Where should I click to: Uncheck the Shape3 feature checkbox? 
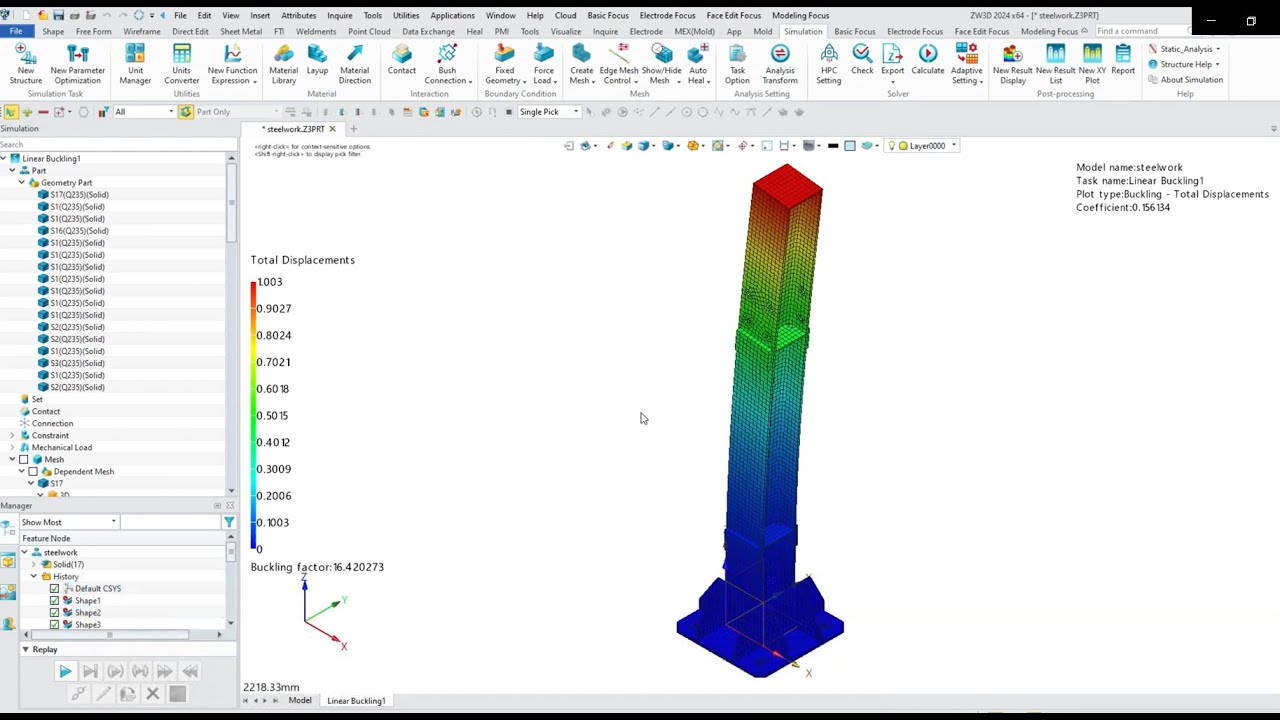(54, 625)
